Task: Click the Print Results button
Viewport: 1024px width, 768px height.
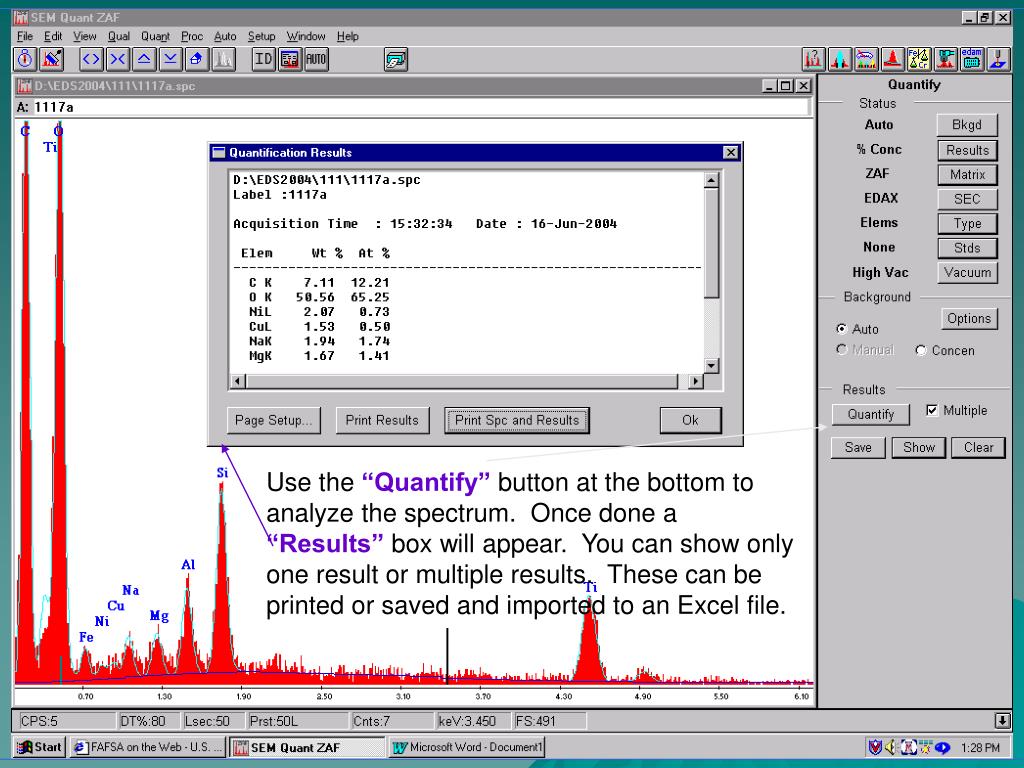Action: click(x=382, y=421)
